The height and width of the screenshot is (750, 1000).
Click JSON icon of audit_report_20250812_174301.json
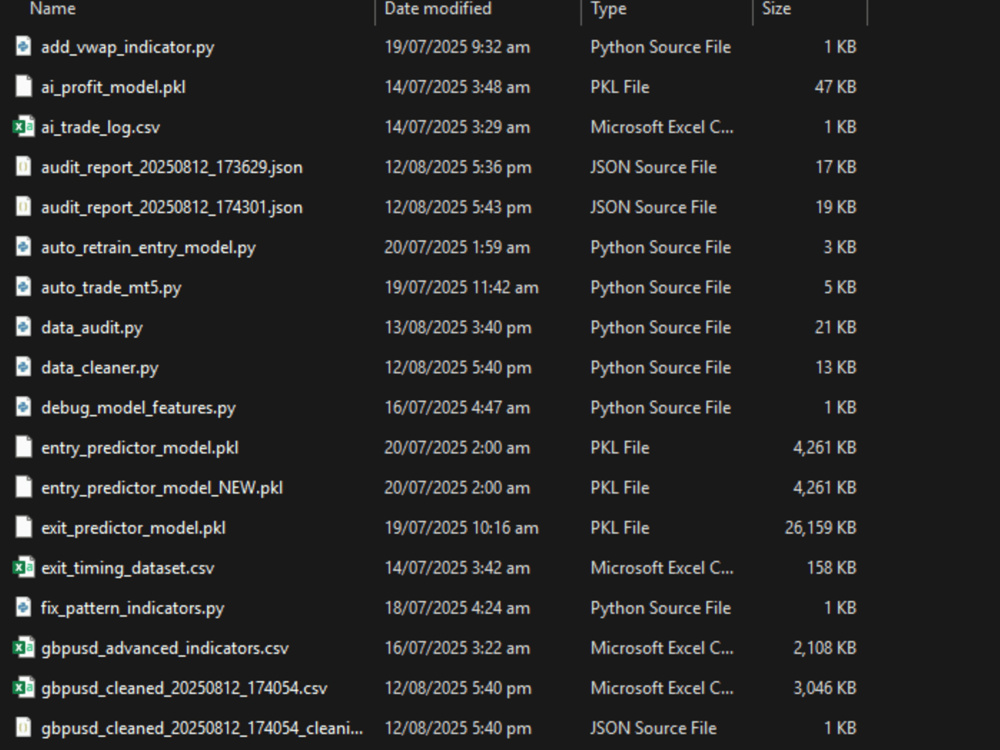[x=24, y=207]
